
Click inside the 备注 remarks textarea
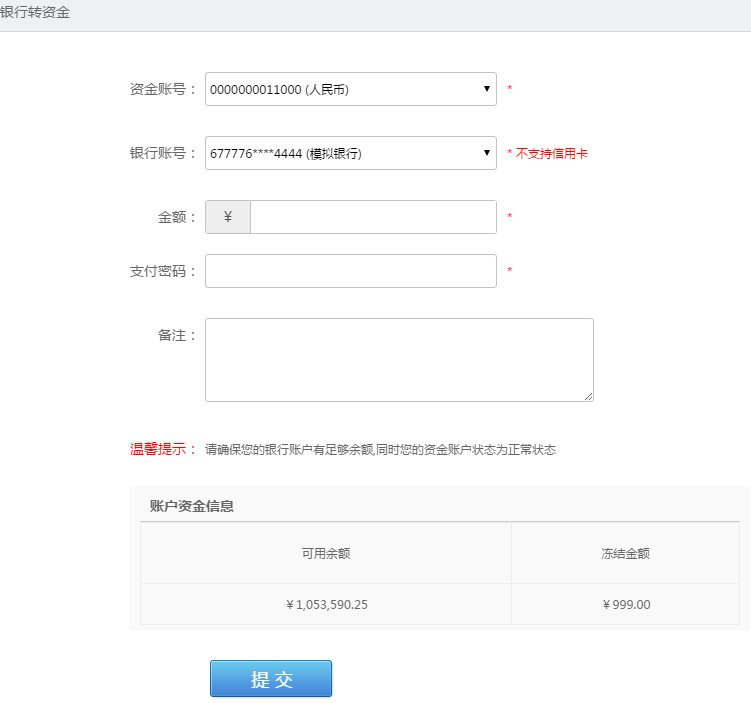pyautogui.click(x=399, y=360)
